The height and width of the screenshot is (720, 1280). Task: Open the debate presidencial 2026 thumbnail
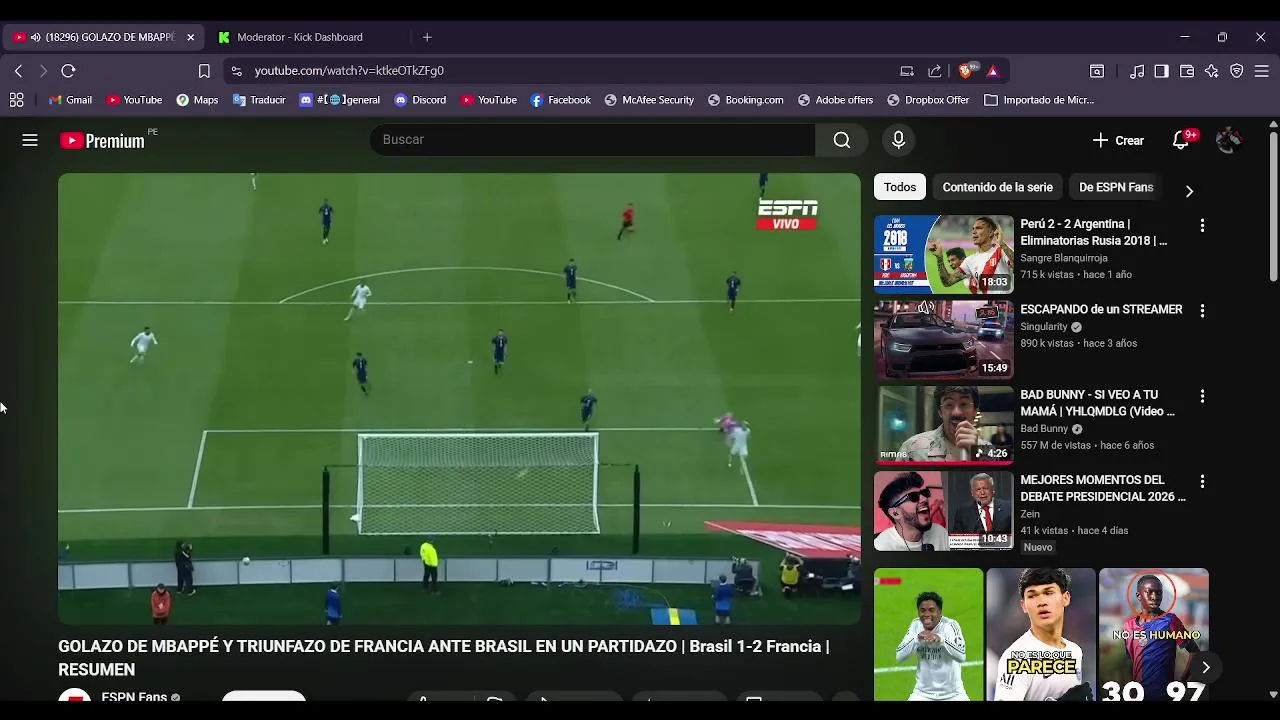[943, 511]
